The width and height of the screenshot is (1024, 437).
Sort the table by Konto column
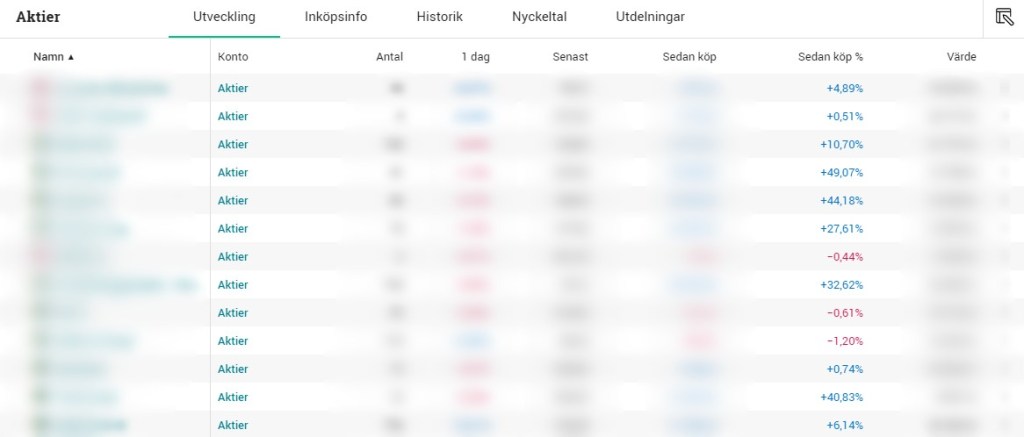(x=233, y=57)
